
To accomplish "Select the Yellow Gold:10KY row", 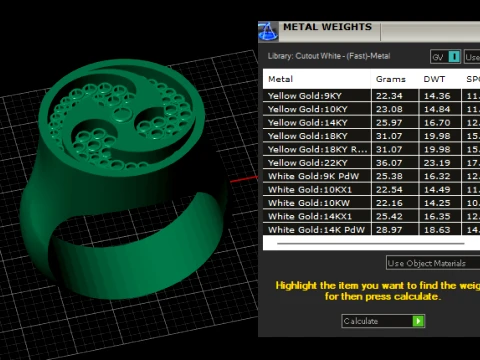I will (x=371, y=109).
